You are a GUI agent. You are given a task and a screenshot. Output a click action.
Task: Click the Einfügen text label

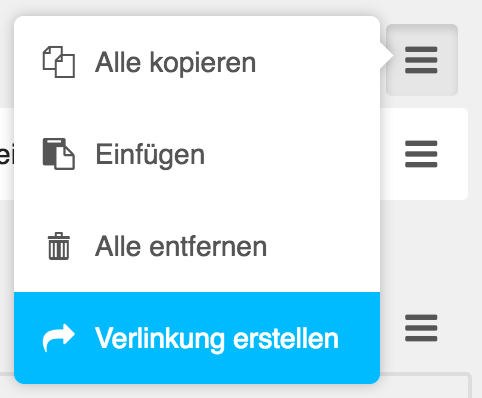150,155
